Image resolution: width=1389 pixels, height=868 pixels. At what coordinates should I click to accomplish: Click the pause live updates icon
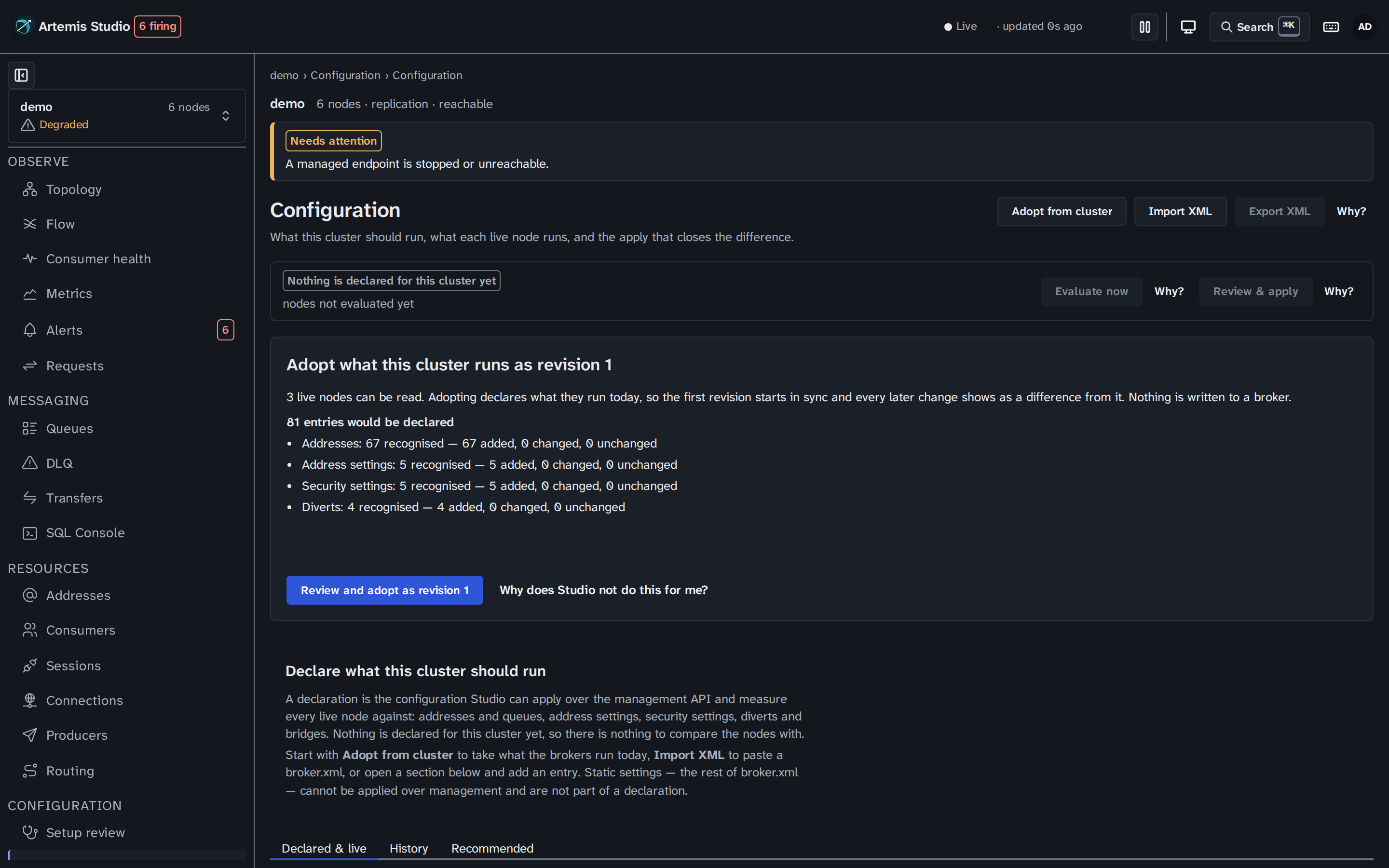point(1144,27)
